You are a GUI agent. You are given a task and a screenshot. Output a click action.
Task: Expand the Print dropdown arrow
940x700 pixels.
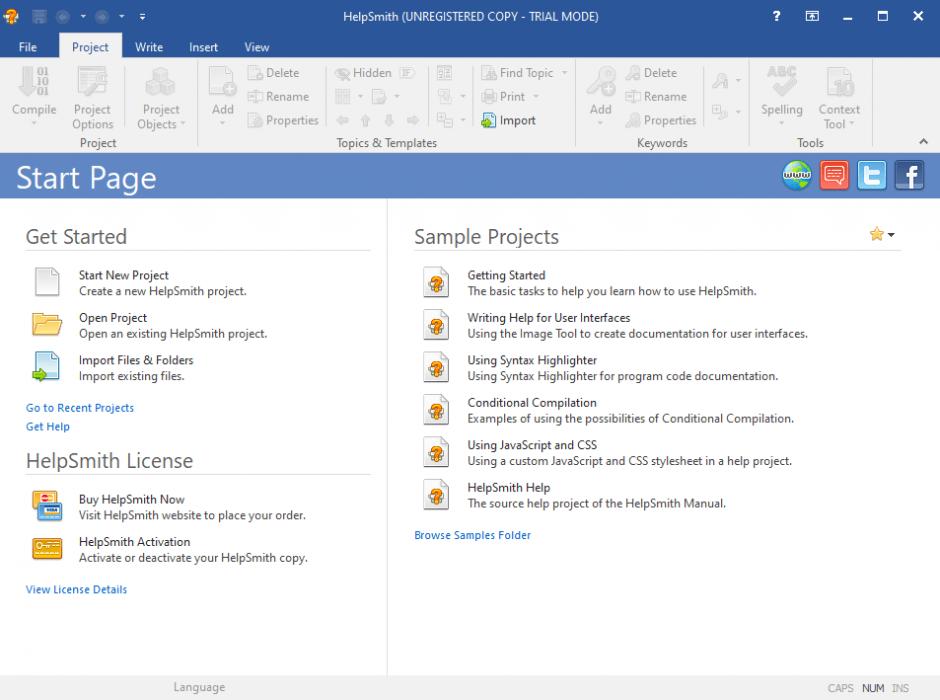[535, 96]
